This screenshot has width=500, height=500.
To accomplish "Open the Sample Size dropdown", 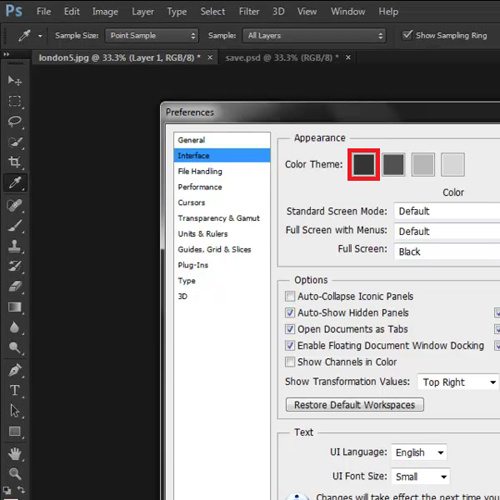I will (x=152, y=36).
